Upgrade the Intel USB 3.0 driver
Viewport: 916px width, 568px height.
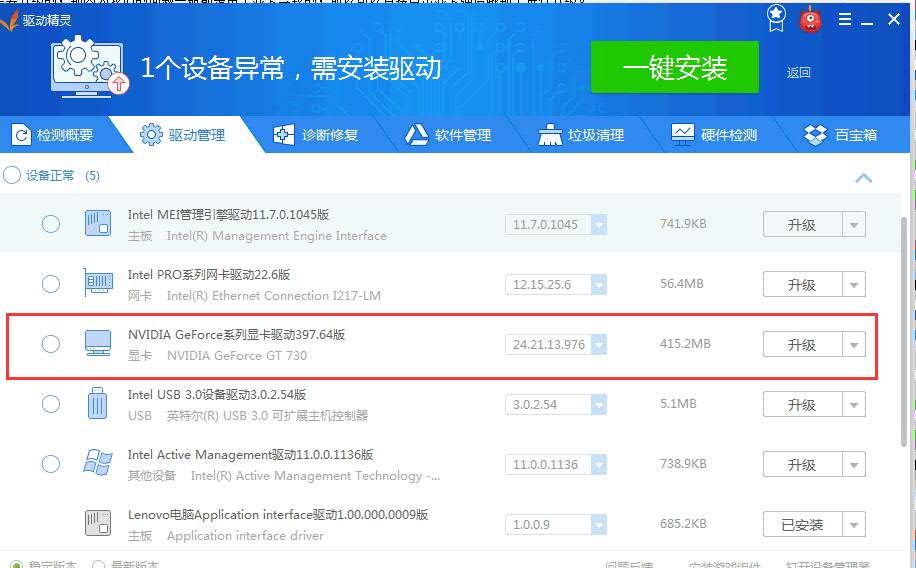coord(803,404)
